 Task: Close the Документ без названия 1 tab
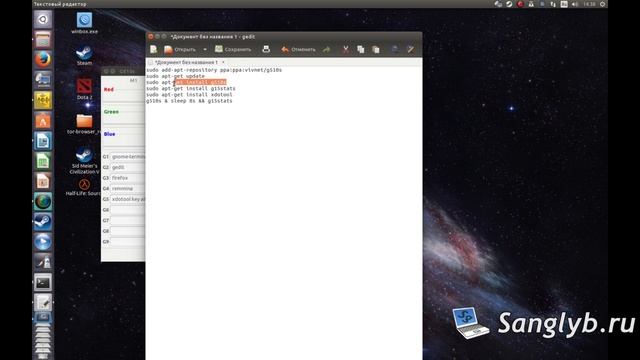tap(223, 62)
